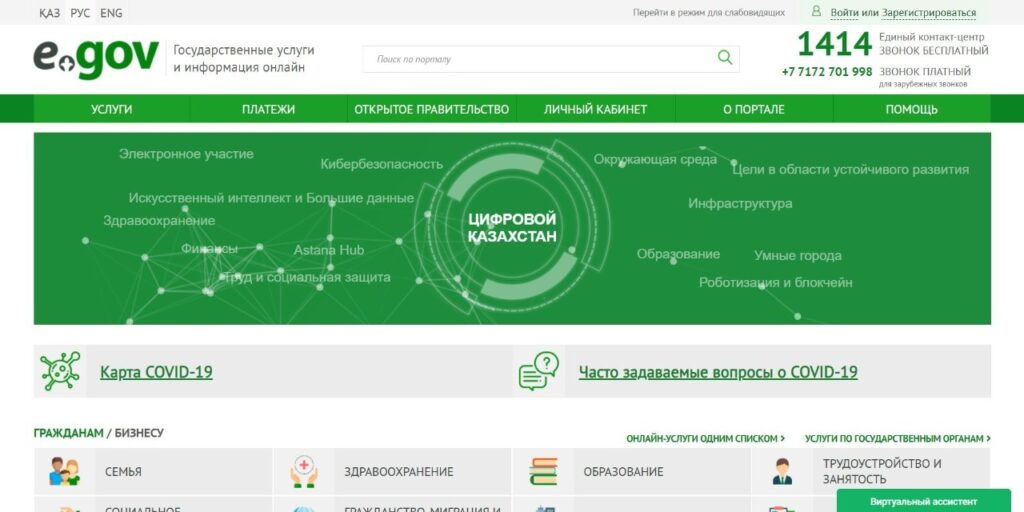Open the УСЛУГИ menu

tap(112, 109)
